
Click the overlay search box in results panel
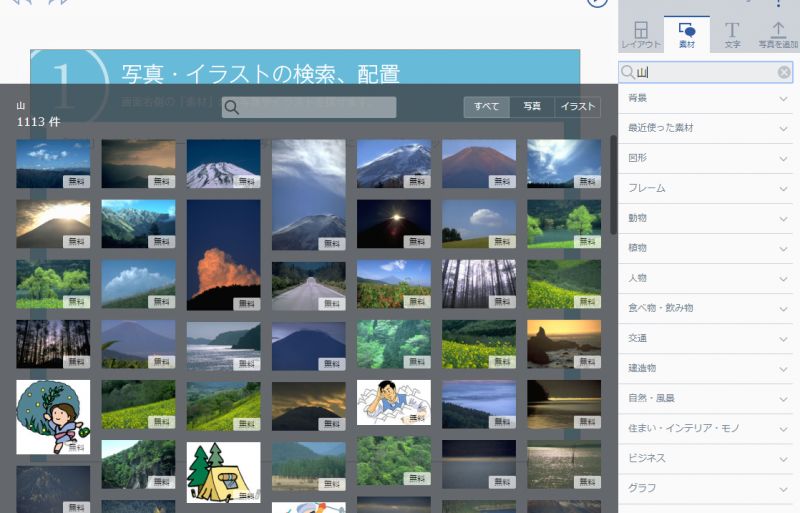309,107
